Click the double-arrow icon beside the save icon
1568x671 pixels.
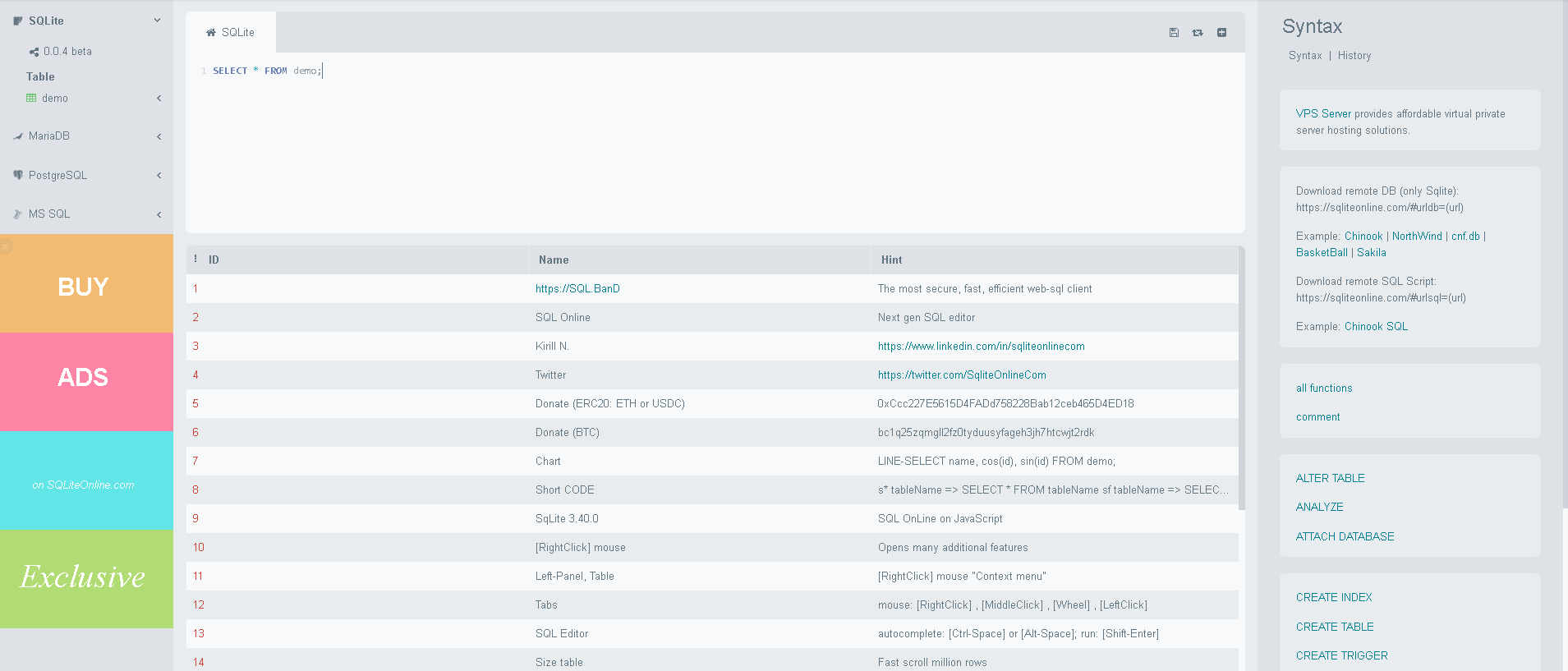[1198, 33]
